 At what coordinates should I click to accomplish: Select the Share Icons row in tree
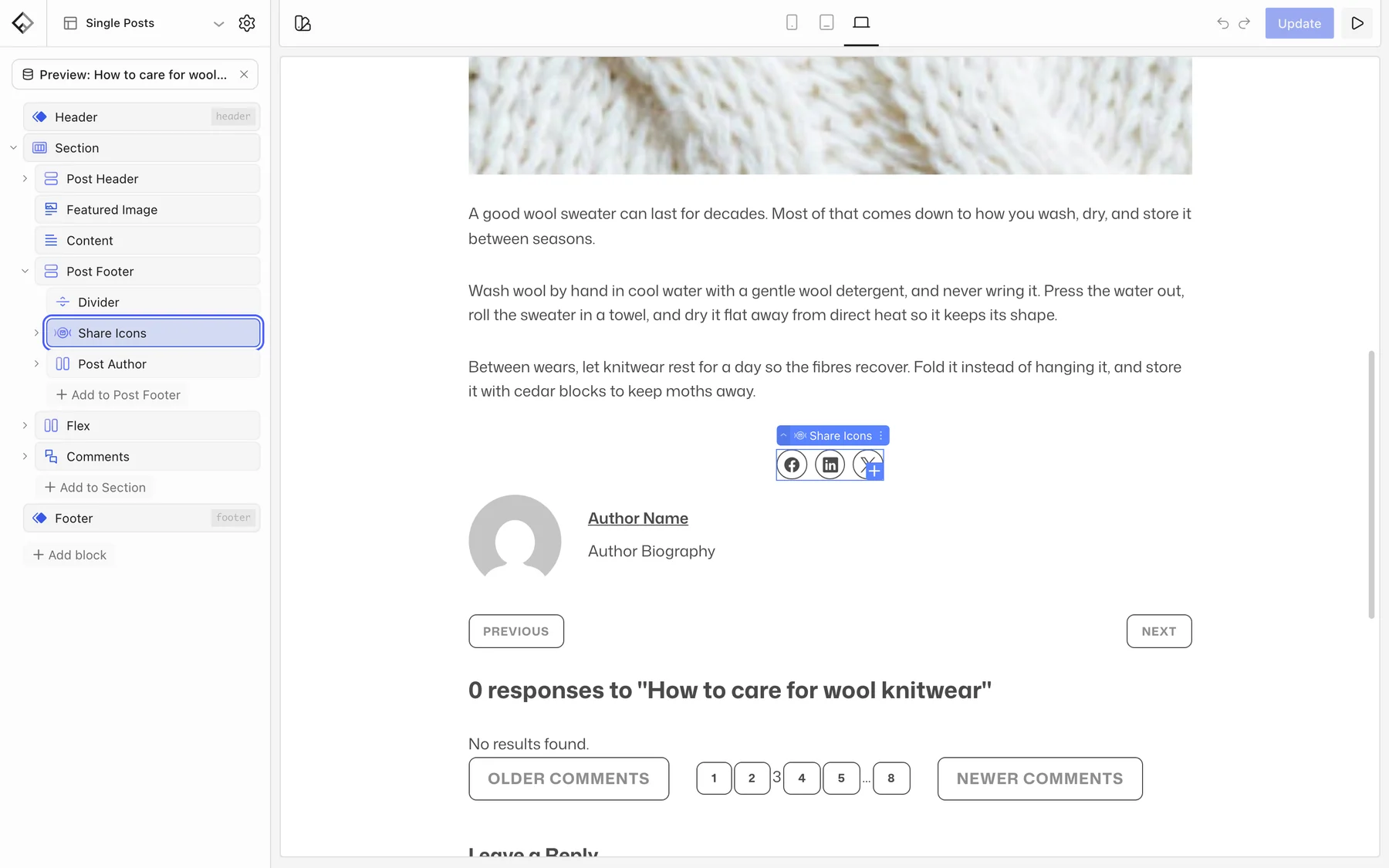point(153,333)
